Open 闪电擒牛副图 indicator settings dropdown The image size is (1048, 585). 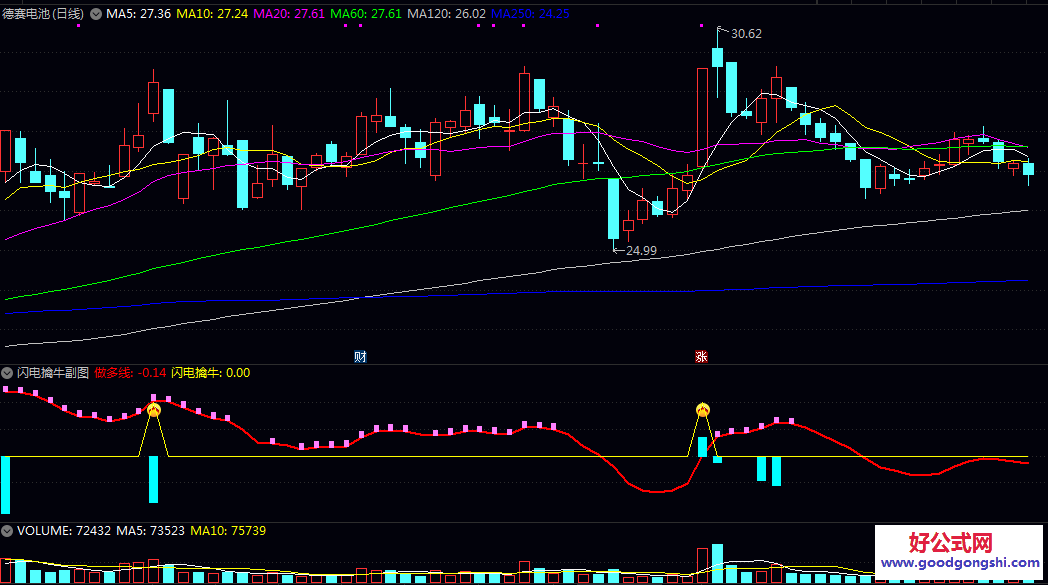click(x=7, y=373)
